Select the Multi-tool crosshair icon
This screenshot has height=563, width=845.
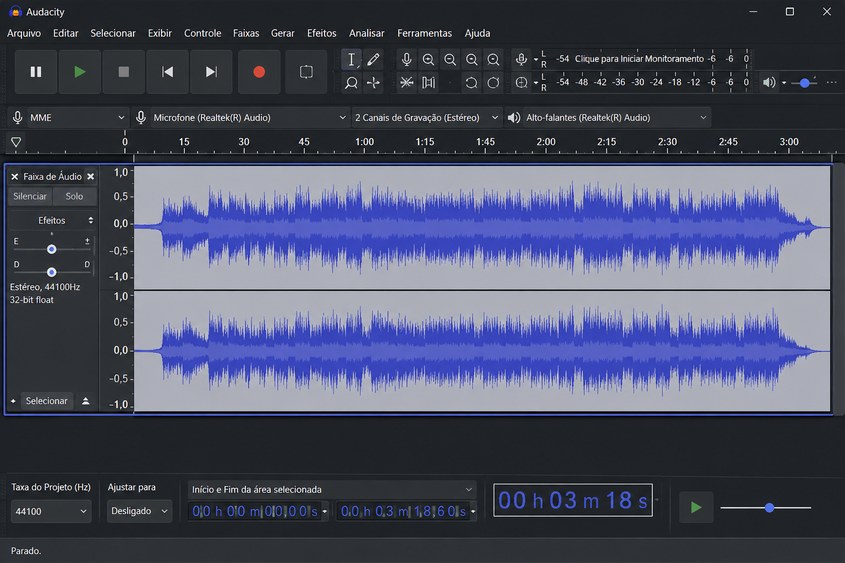click(373, 83)
